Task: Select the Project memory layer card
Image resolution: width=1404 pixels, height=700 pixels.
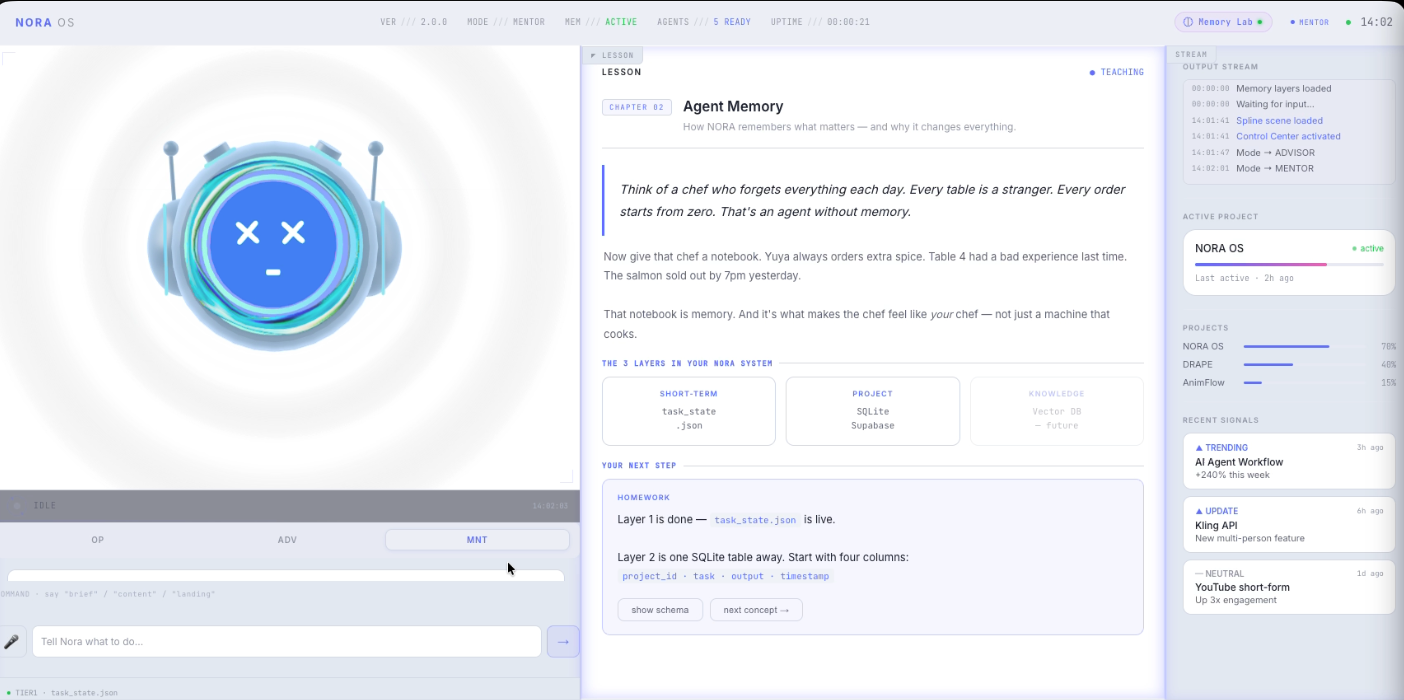Action: coord(872,410)
